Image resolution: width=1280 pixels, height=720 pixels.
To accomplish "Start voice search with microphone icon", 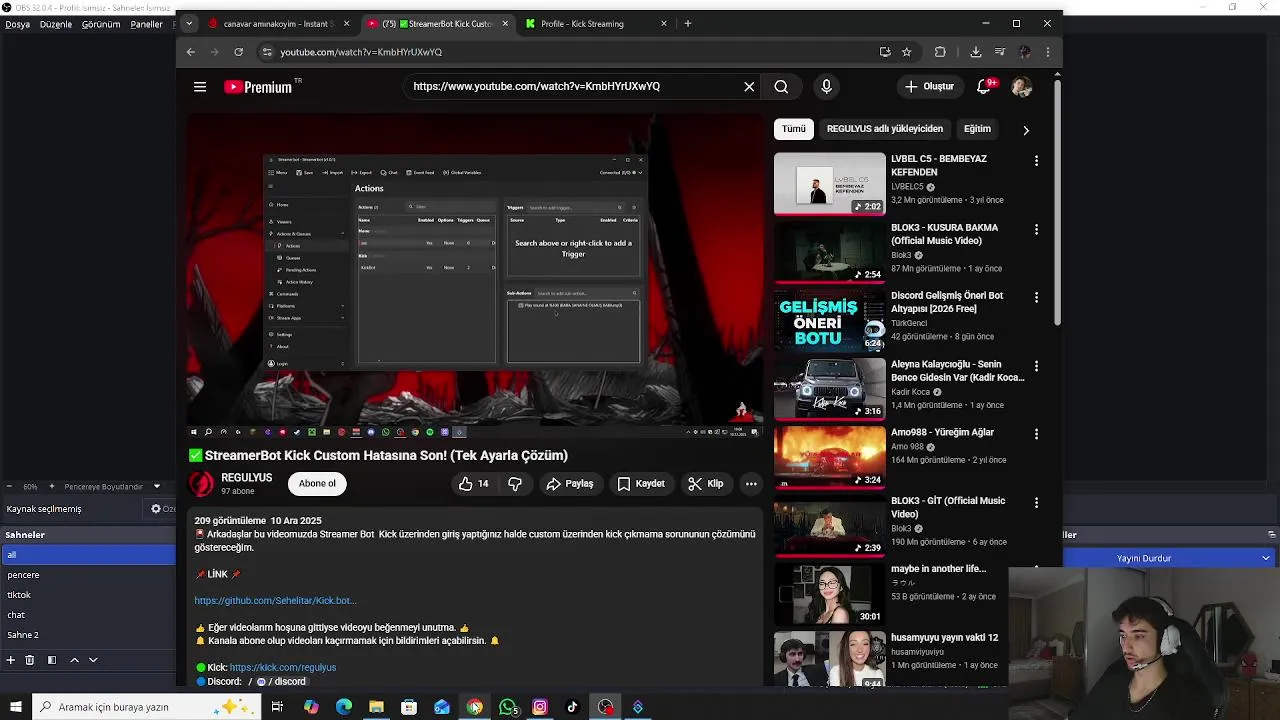I will (x=826, y=87).
